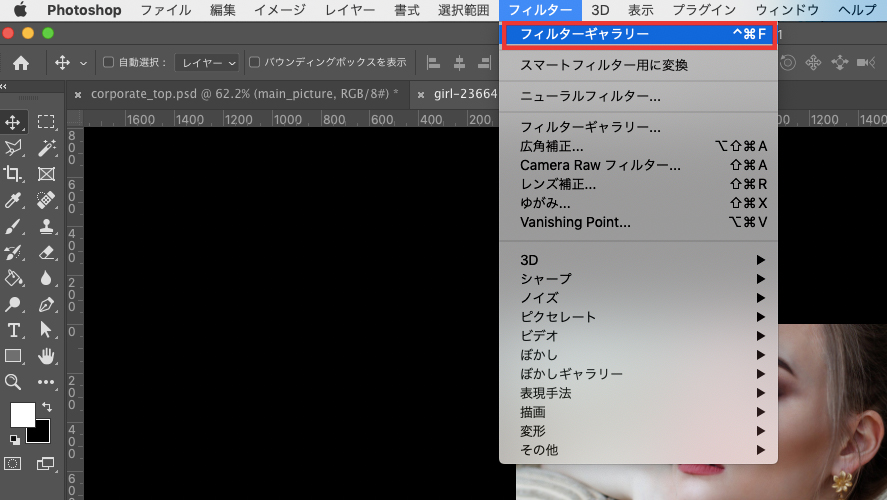
Task: Expand the ピクセレート submenu
Action: coord(638,317)
